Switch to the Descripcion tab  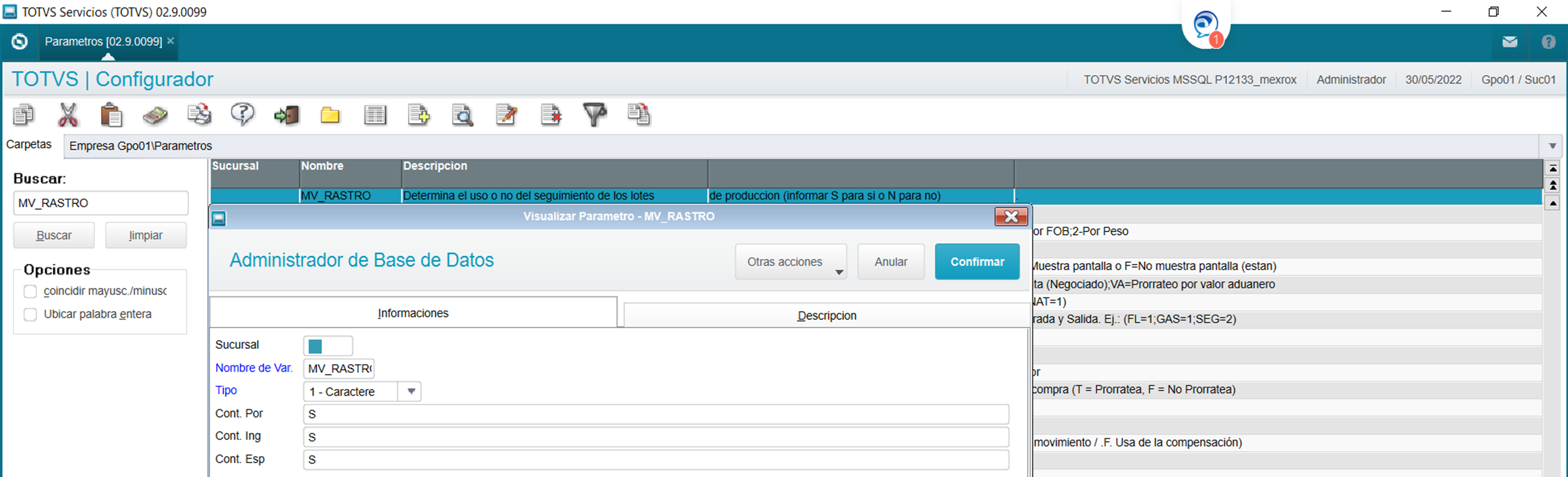point(827,315)
